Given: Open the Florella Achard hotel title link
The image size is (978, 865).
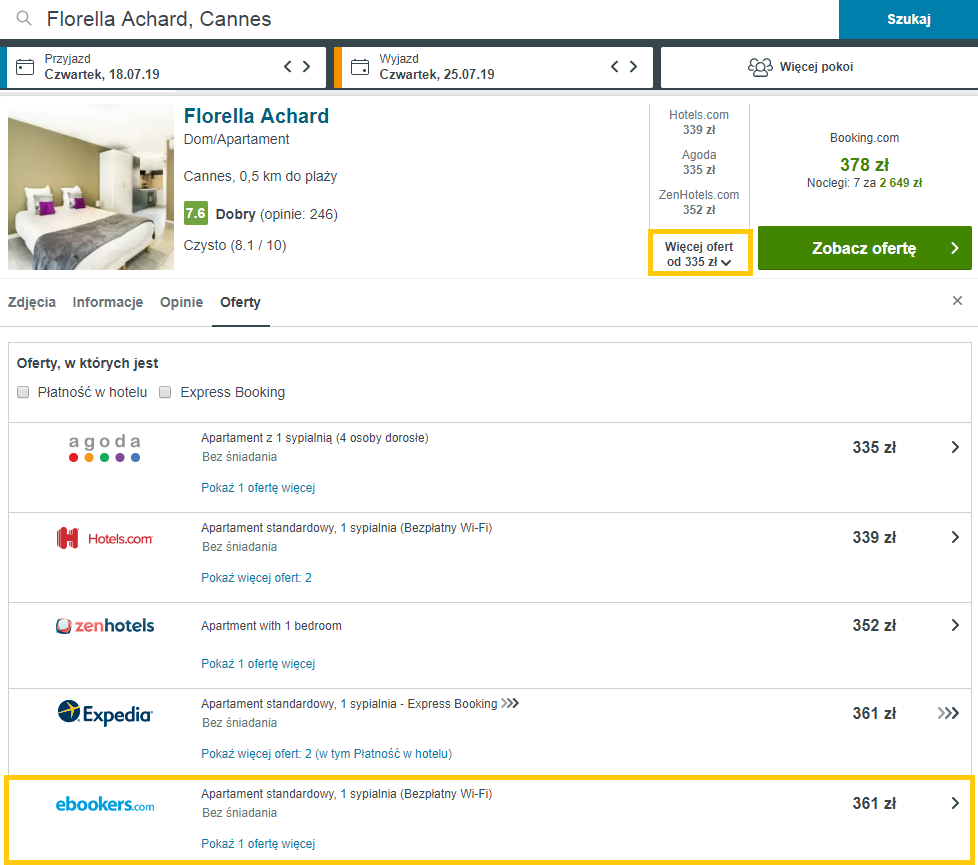Looking at the screenshot, I should point(256,116).
